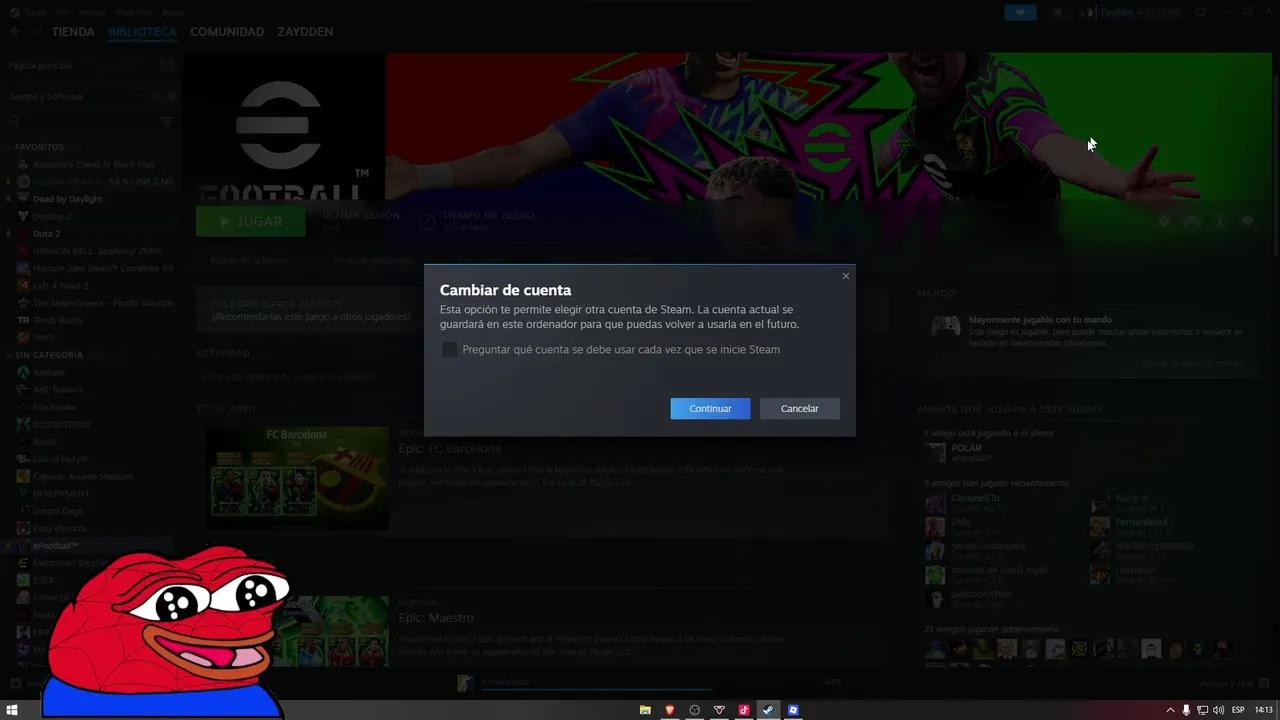Switch to the TIENDA tab
Image resolution: width=1280 pixels, height=720 pixels.
pos(73,31)
